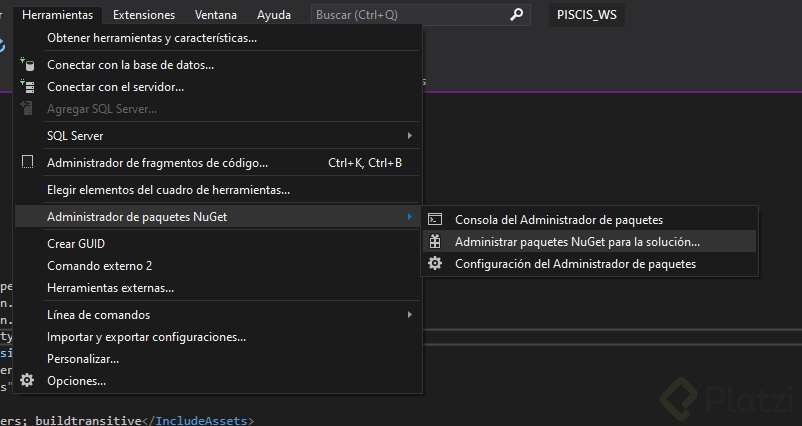
Task: Click the Opciones gear icon
Action: click(x=27, y=380)
